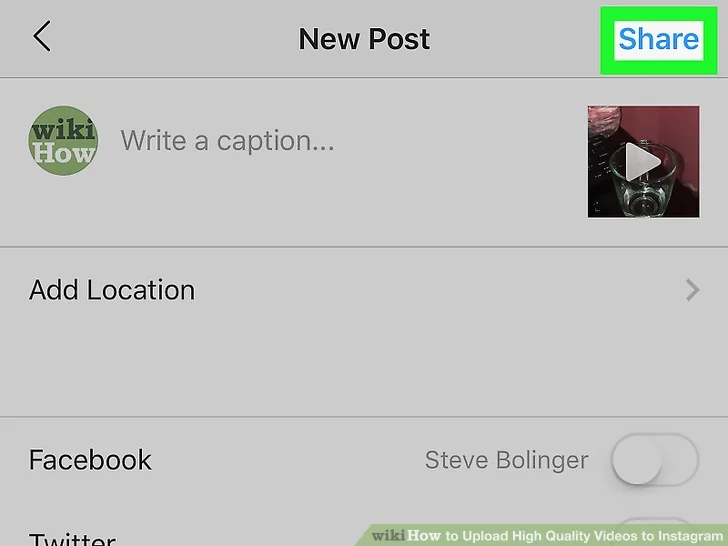Expand the Add Location chevron arrow
This screenshot has height=546, width=728.
click(693, 290)
